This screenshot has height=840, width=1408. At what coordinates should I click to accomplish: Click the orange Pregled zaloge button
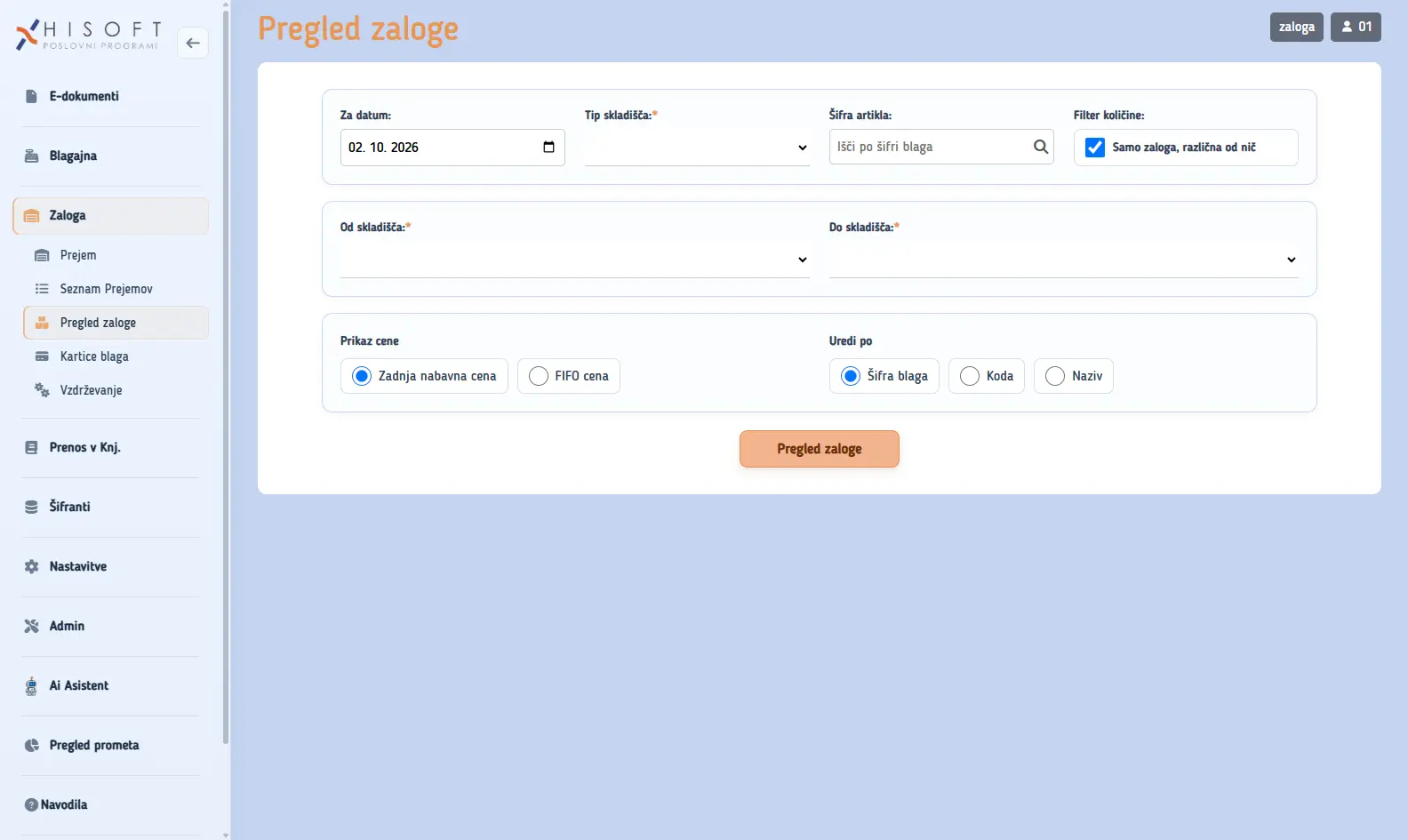[820, 449]
